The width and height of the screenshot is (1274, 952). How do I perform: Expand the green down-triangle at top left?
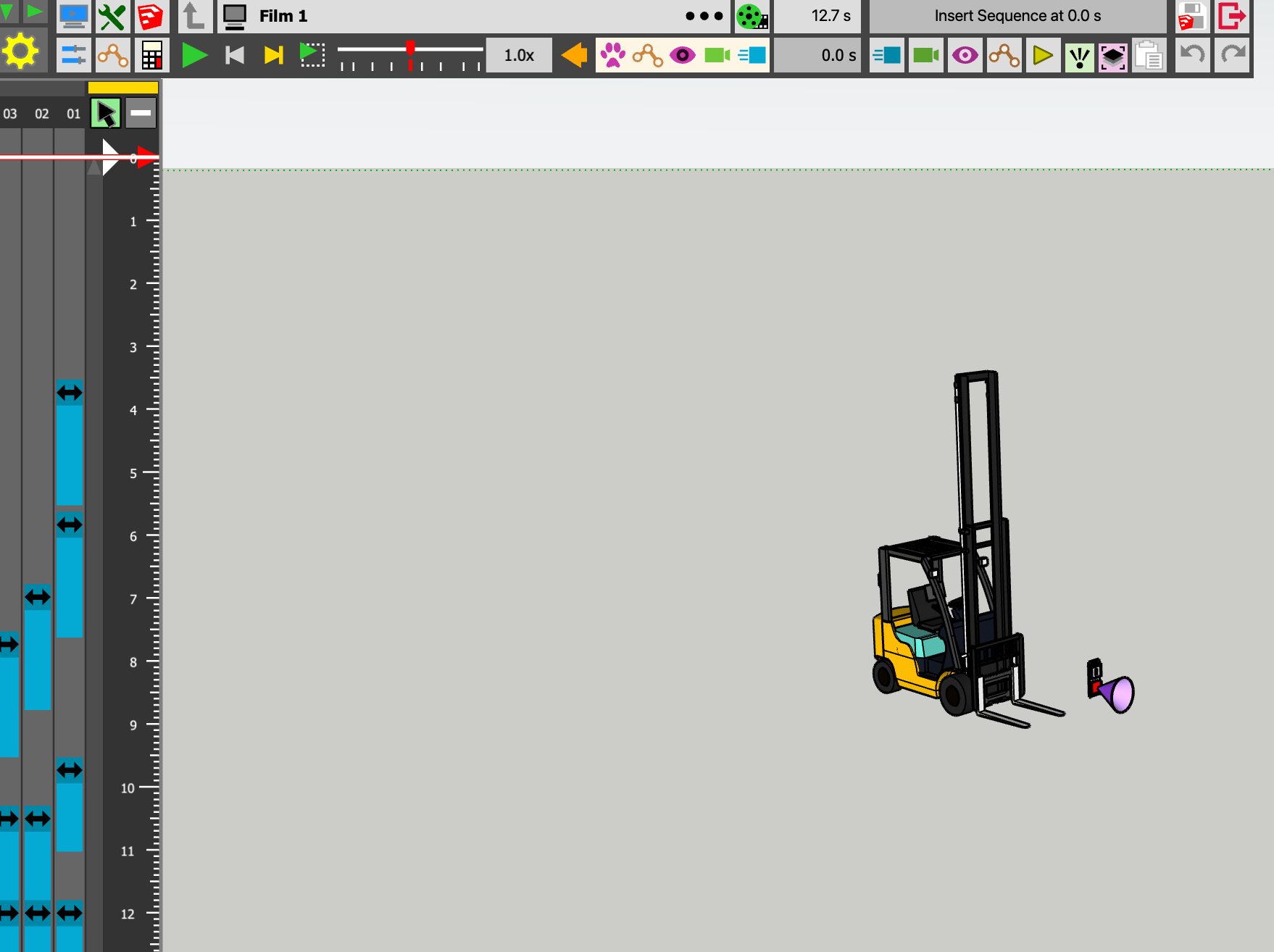pyautogui.click(x=7, y=12)
